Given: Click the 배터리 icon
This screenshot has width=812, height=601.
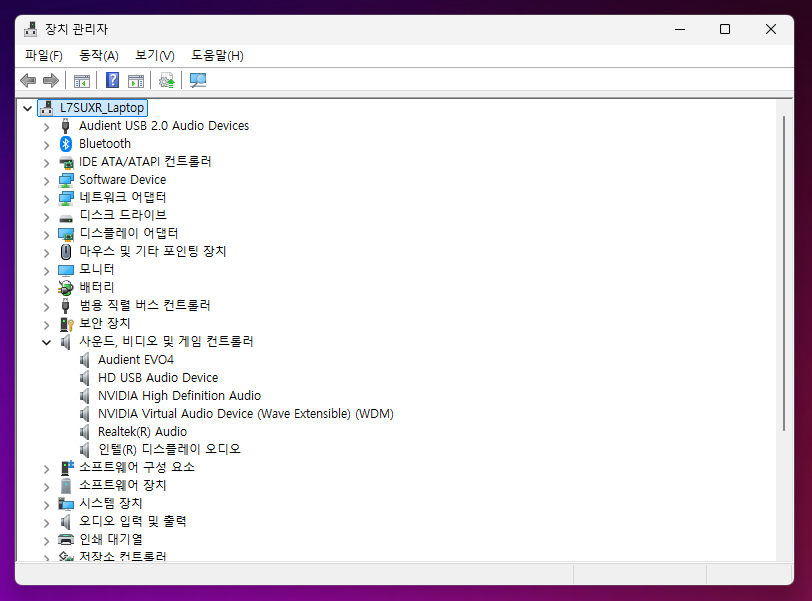Looking at the screenshot, I should [x=66, y=287].
